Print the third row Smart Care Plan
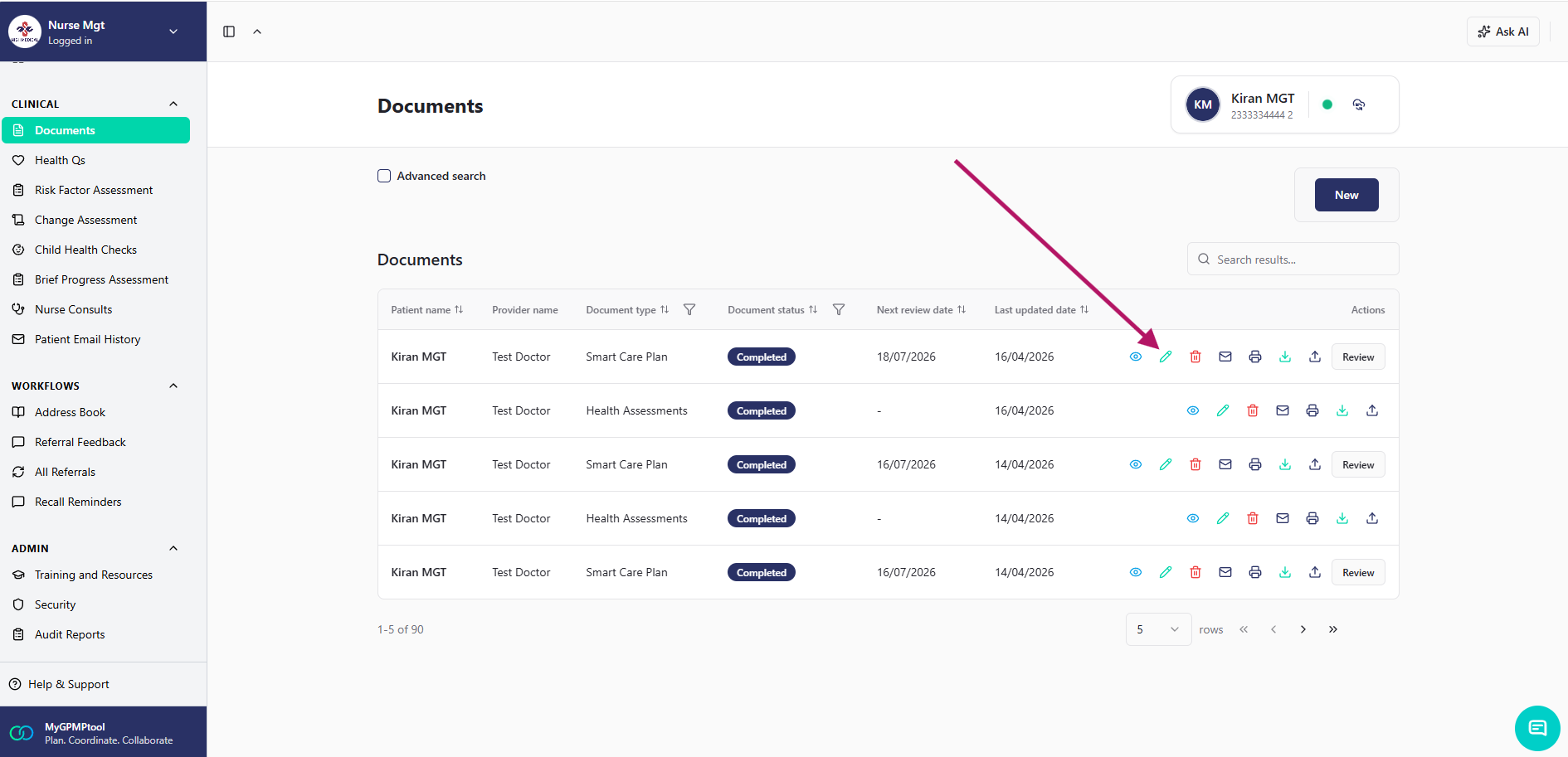Screen dimensions: 1568x757 (x=1255, y=464)
